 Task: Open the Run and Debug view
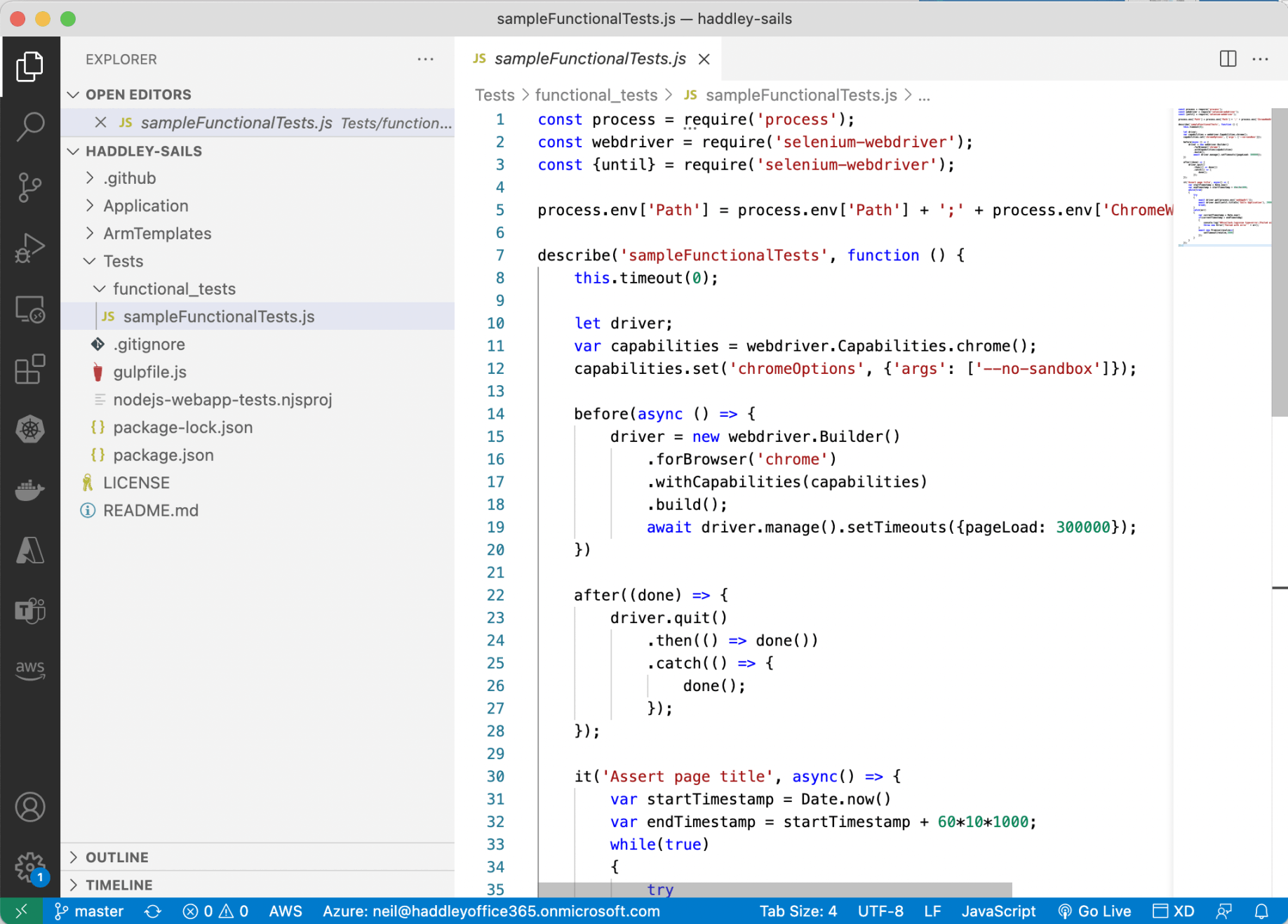[x=30, y=248]
